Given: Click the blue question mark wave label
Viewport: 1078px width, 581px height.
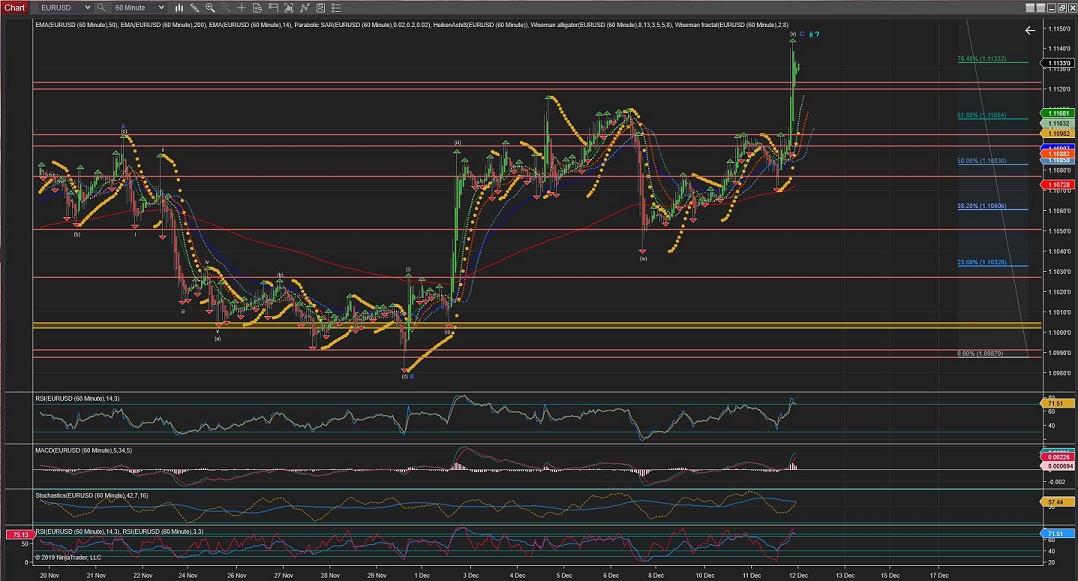Looking at the screenshot, I should click(817, 34).
